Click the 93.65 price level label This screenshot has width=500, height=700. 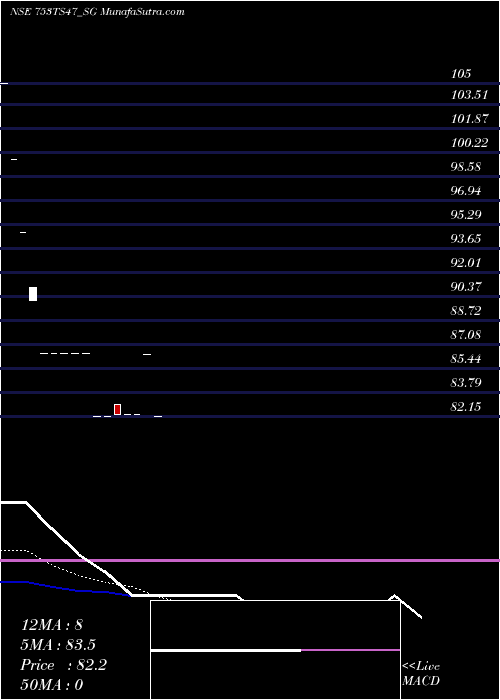(x=466, y=239)
